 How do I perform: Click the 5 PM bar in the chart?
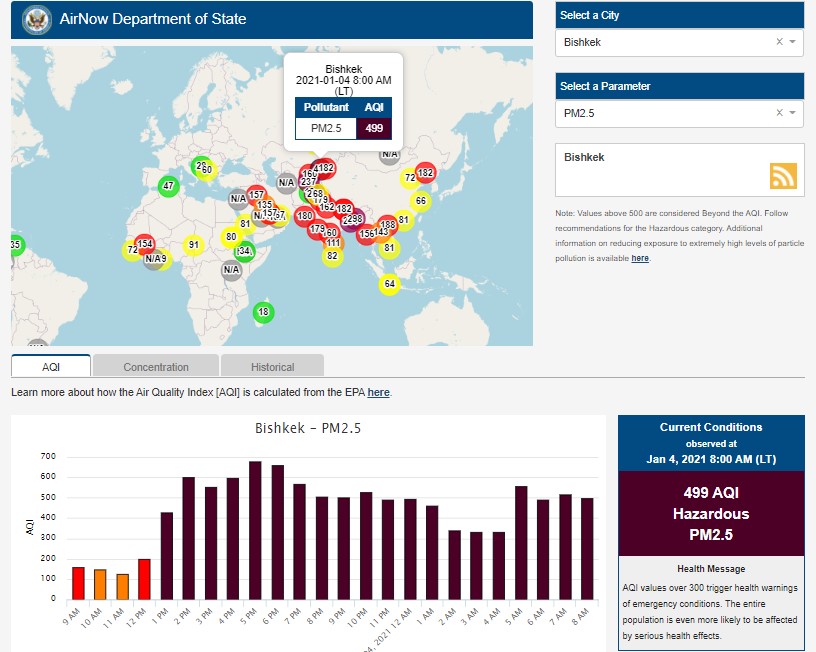coord(255,530)
